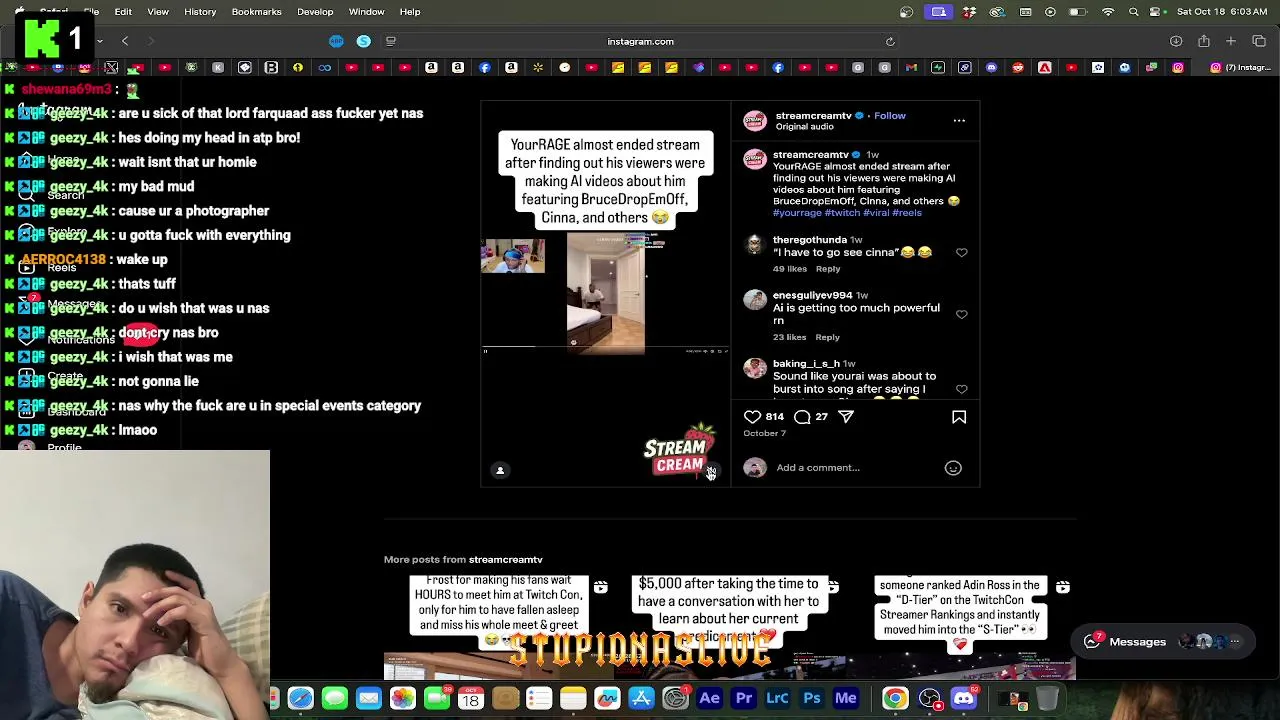Image resolution: width=1280 pixels, height=720 pixels.
Task: Open the Bookmarks menu
Action: 256,12
